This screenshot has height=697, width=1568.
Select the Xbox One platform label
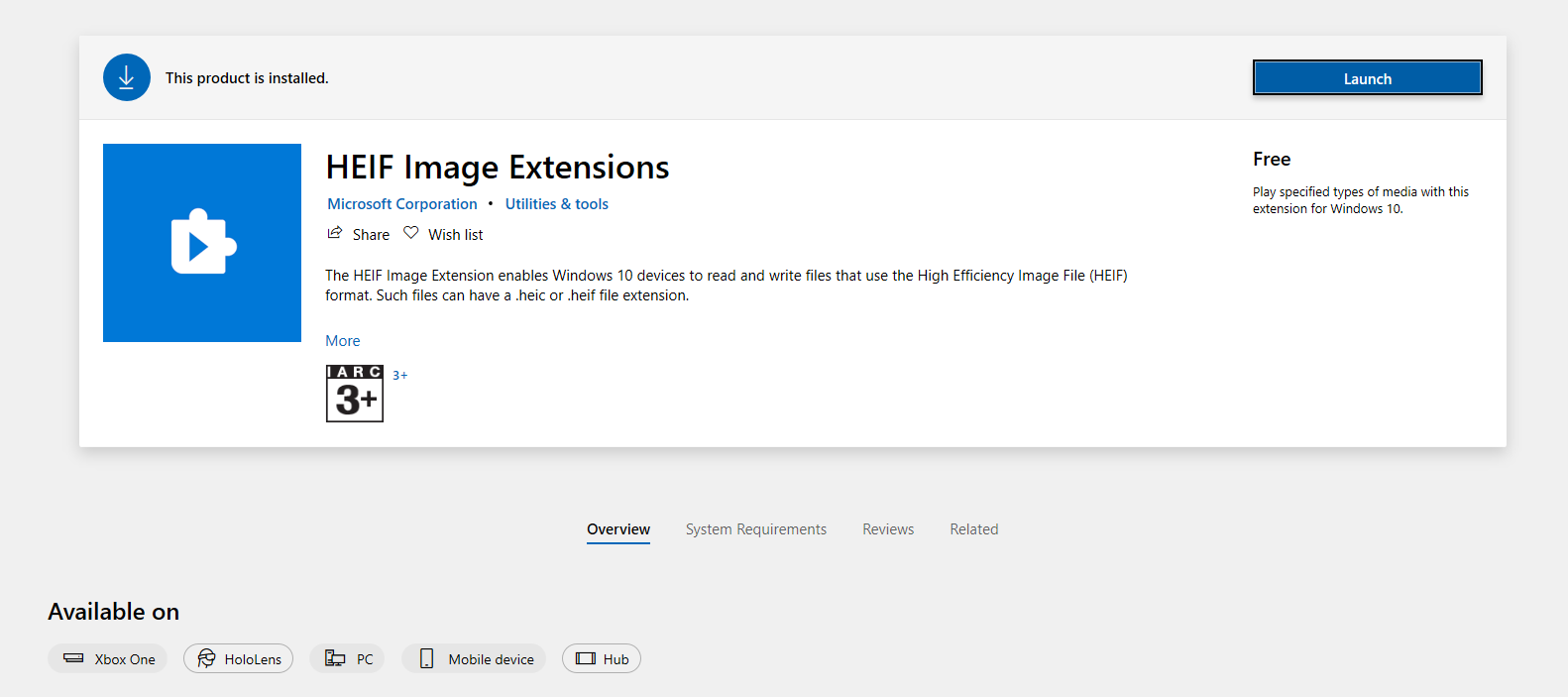pos(125,659)
